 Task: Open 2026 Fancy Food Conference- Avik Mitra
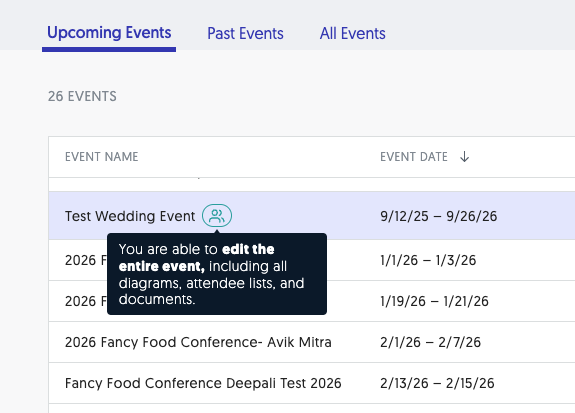click(198, 342)
